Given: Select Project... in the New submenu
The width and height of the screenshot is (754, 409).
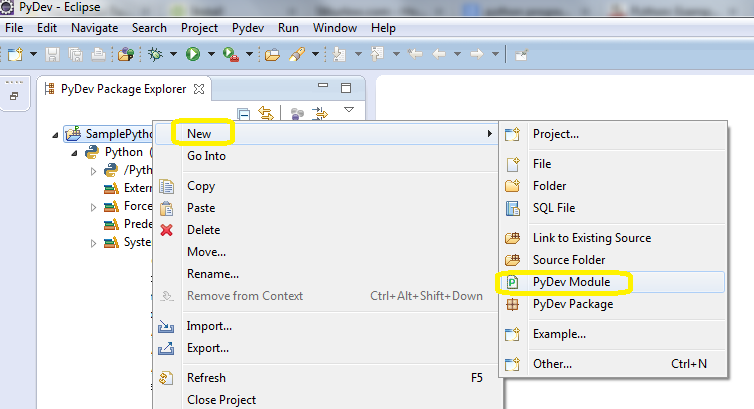Looking at the screenshot, I should (x=613, y=134).
